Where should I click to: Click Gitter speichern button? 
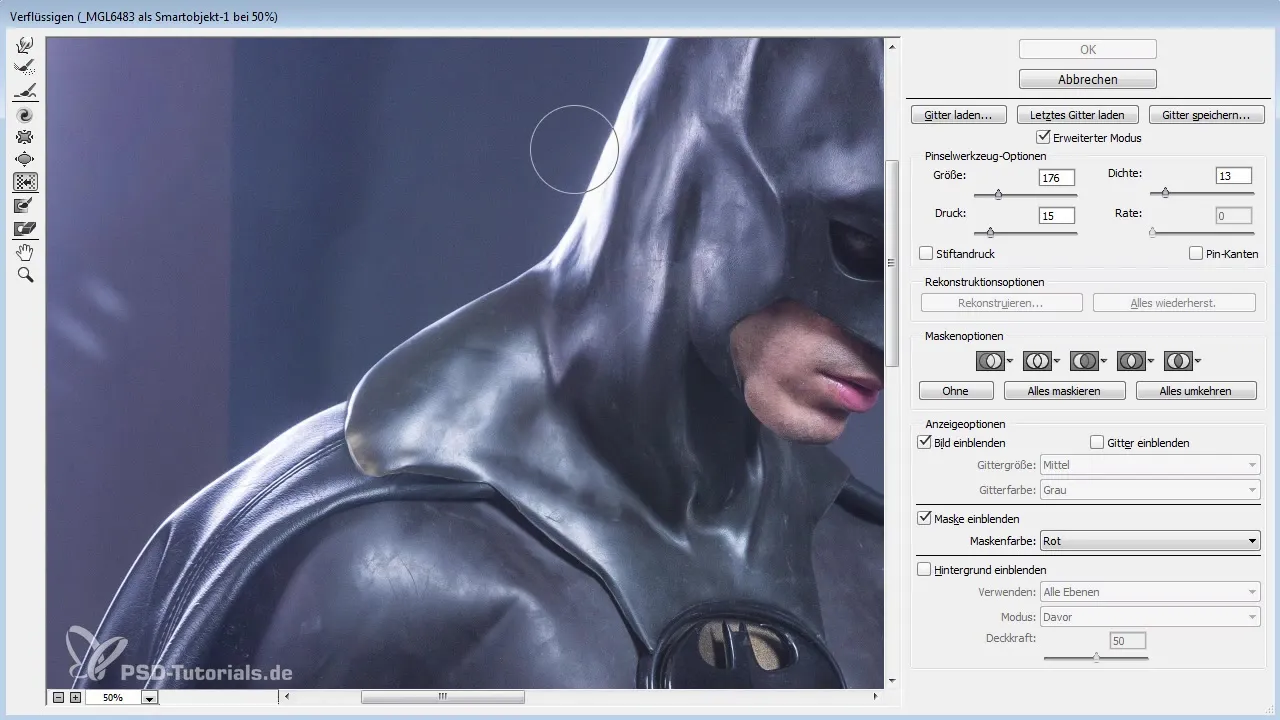tap(1206, 115)
